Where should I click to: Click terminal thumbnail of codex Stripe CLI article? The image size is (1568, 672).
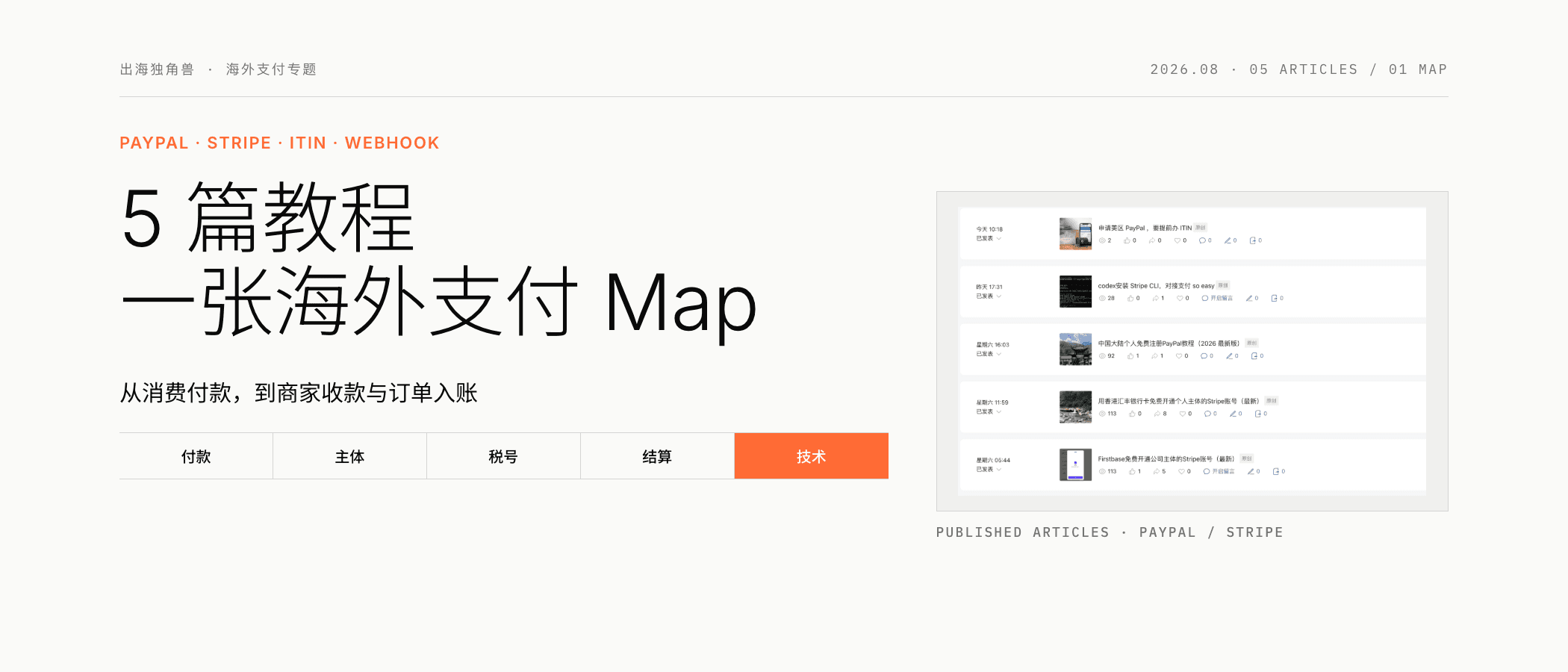(1075, 291)
